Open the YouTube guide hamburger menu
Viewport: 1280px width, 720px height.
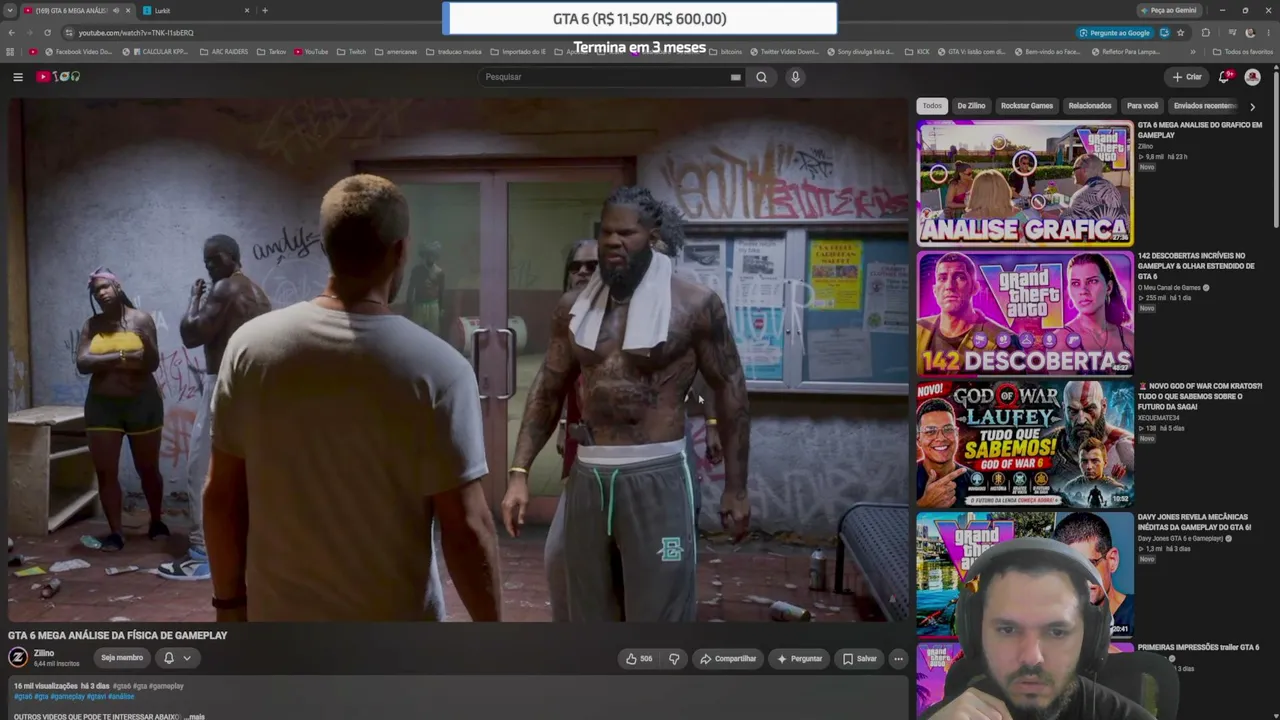[18, 77]
